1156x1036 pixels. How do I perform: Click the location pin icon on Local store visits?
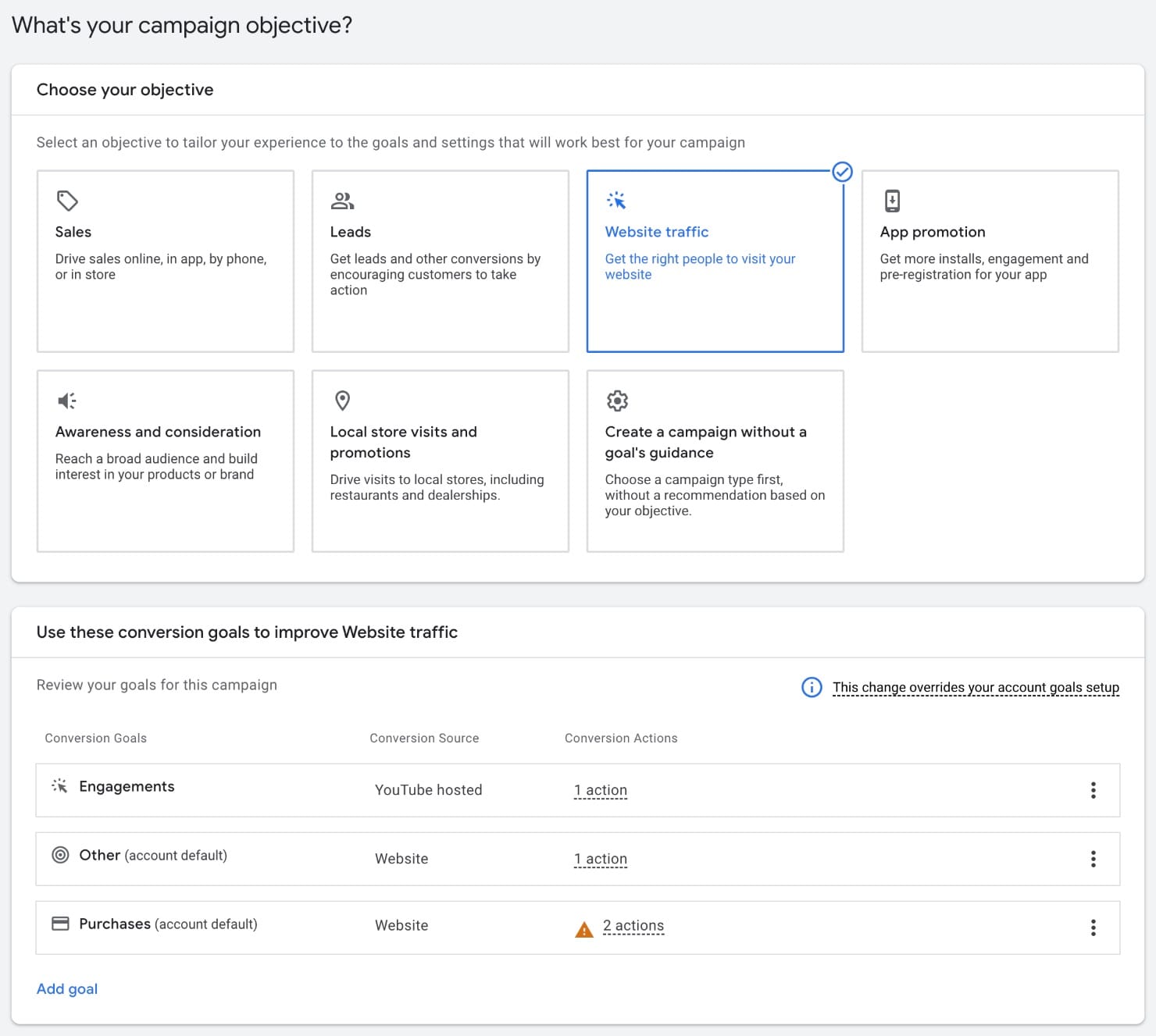[342, 401]
